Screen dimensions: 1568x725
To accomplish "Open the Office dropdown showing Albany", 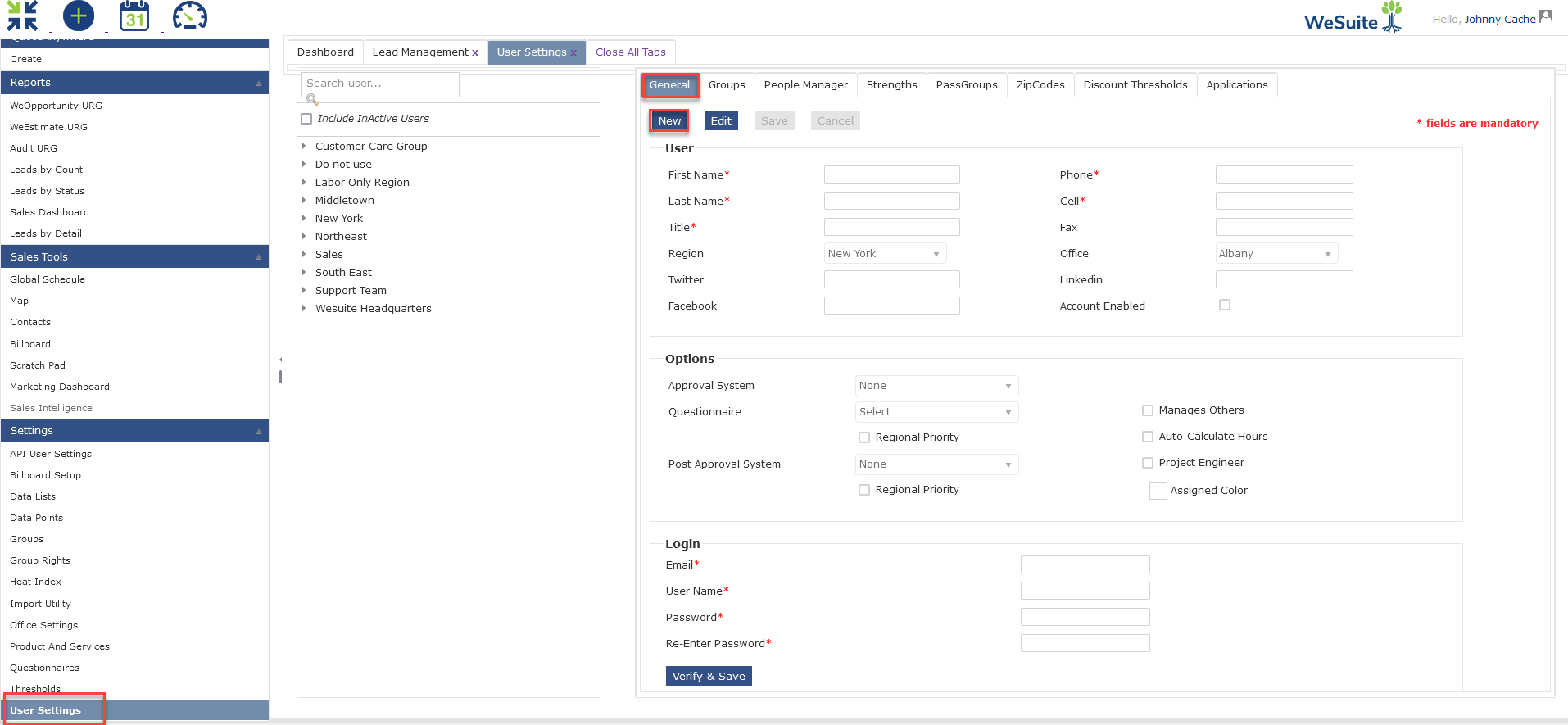I will 1276,254.
